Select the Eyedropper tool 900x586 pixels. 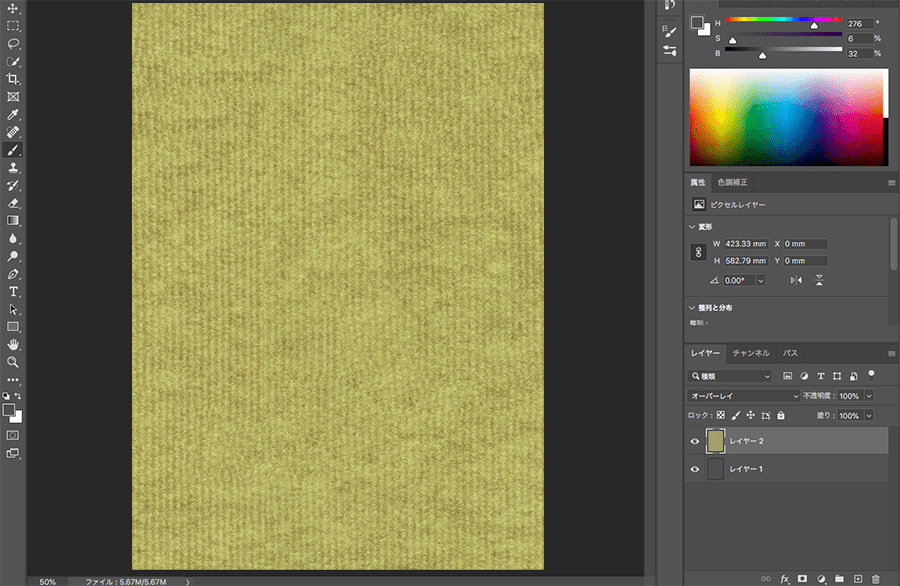click(13, 115)
